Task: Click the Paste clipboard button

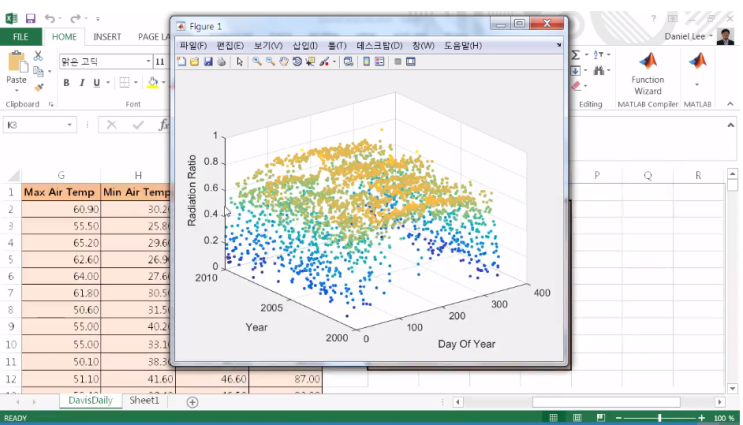Action: 17,67
